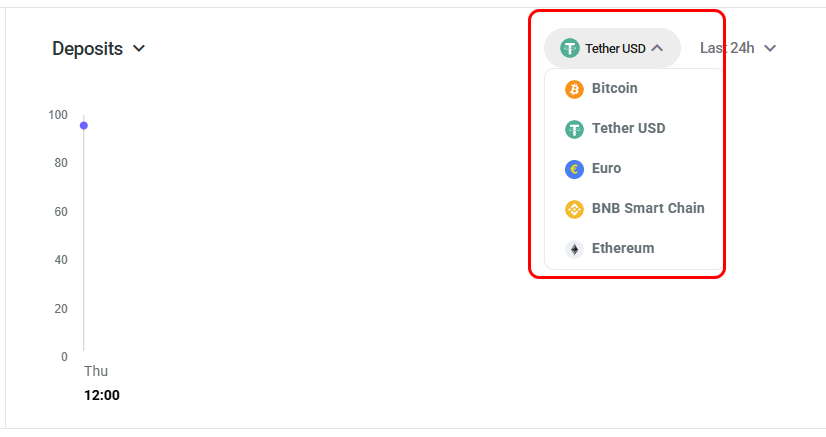This screenshot has height=437, width=826.
Task: Expand the Deposits chevron arrow
Action: [139, 48]
